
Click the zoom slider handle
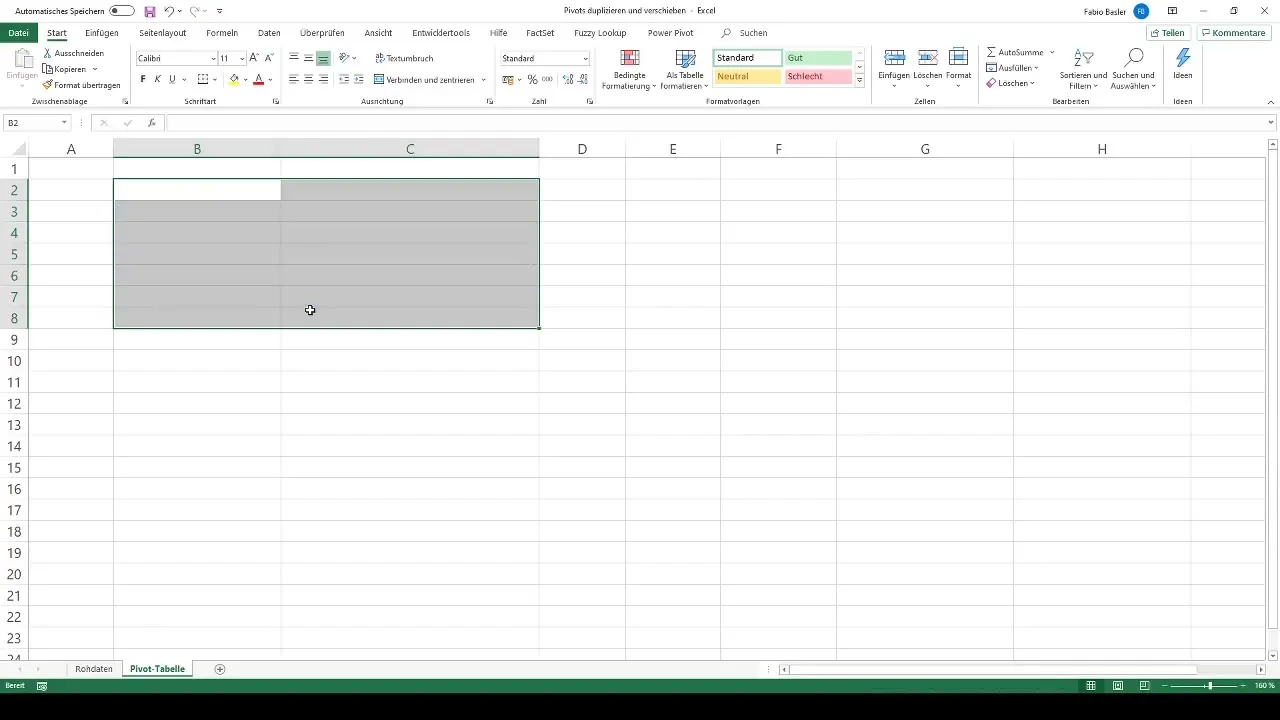tap(1209, 686)
